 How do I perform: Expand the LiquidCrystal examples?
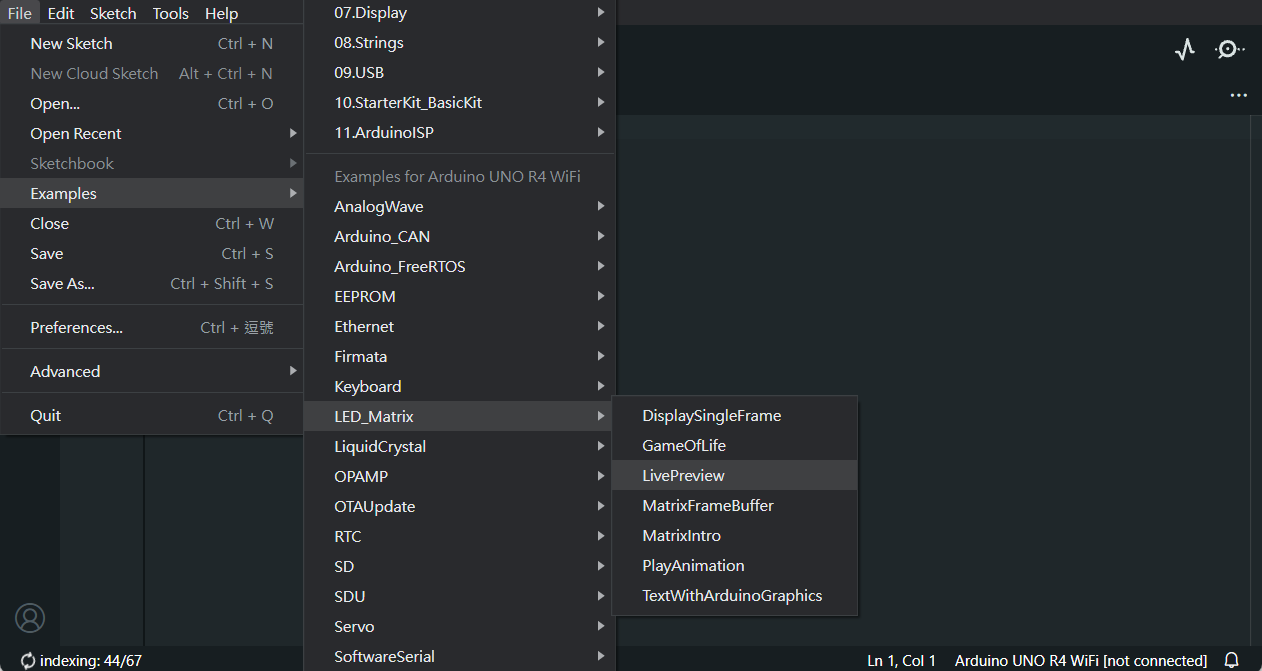point(460,447)
